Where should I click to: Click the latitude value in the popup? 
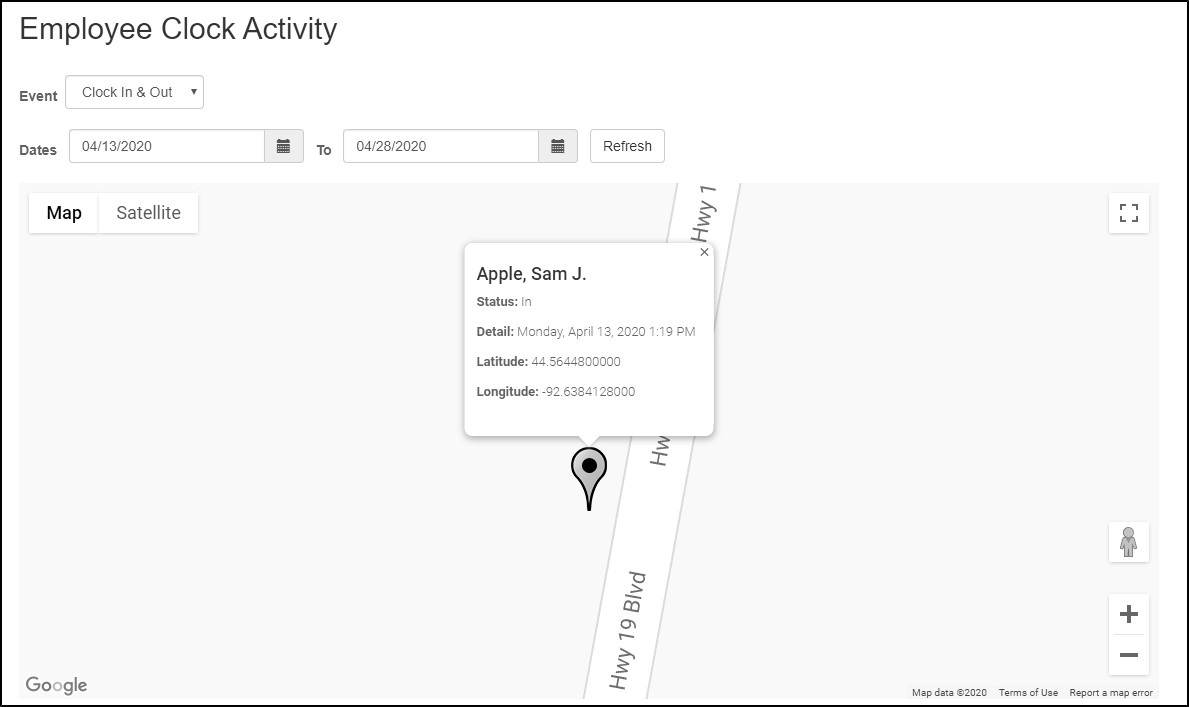(576, 362)
